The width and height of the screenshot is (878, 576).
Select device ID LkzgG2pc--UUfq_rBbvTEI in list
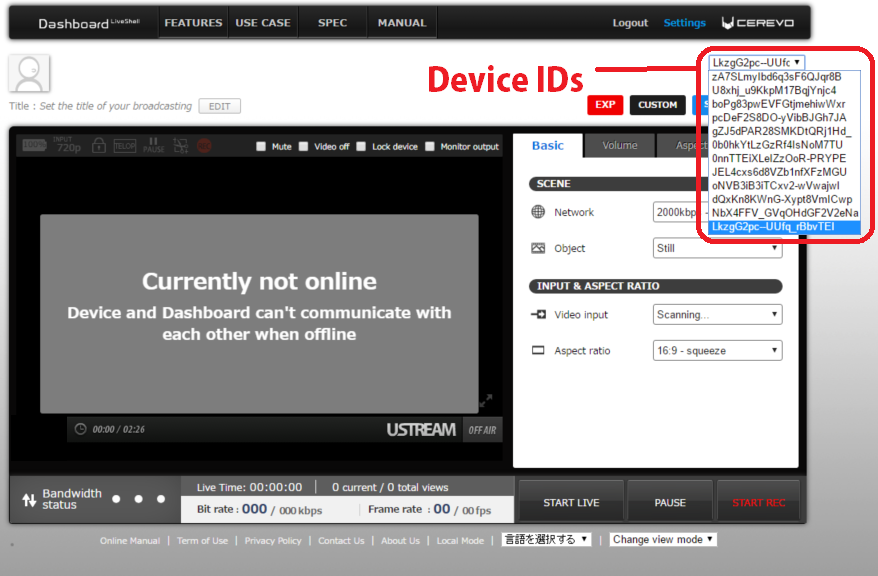click(784, 227)
